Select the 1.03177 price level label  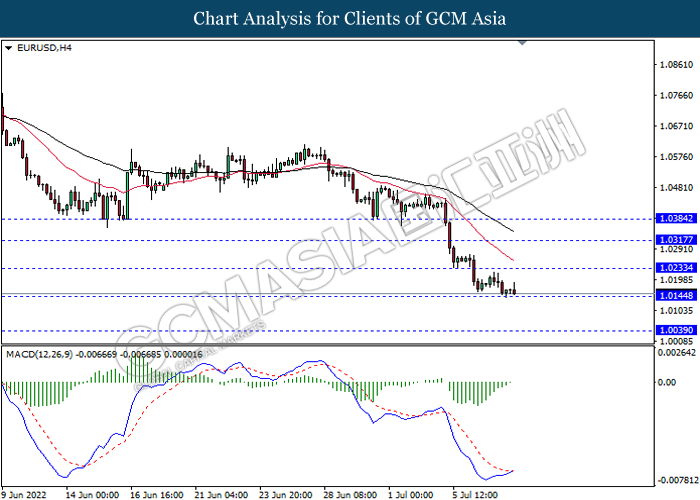[x=676, y=240]
